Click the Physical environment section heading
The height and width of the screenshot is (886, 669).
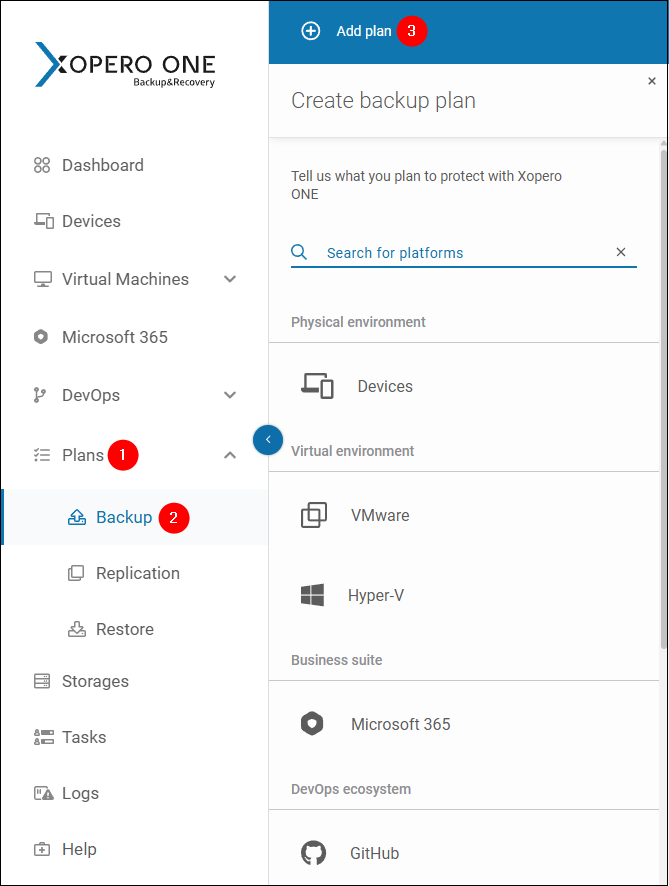click(358, 322)
